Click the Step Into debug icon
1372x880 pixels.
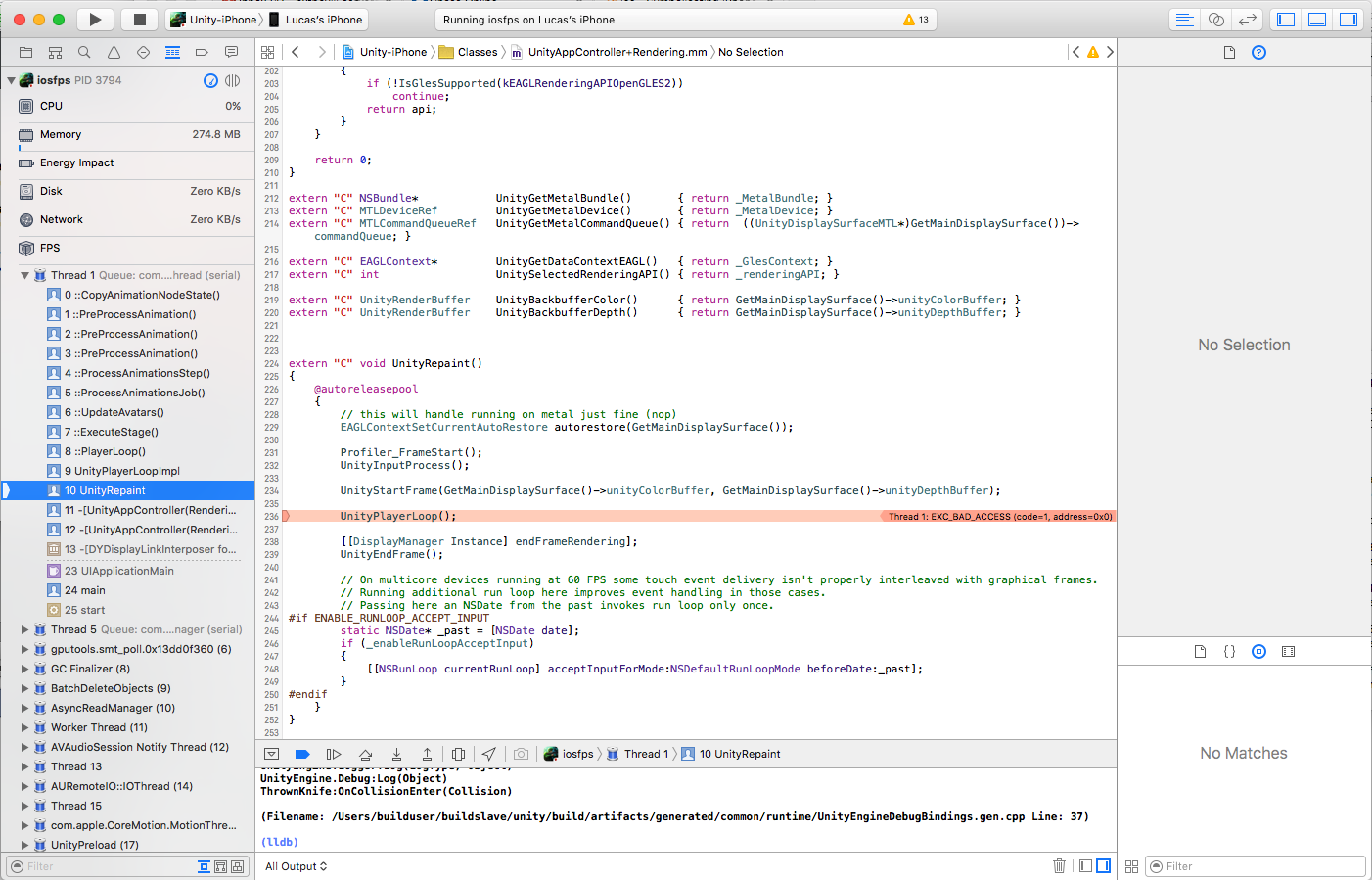coord(396,754)
